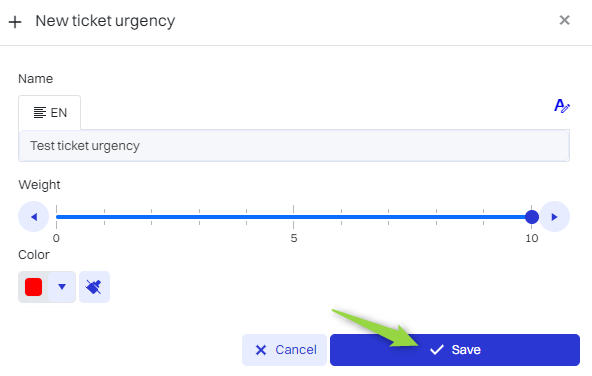592x376 pixels.
Task: Switch to the EN language tab
Action: tap(49, 112)
